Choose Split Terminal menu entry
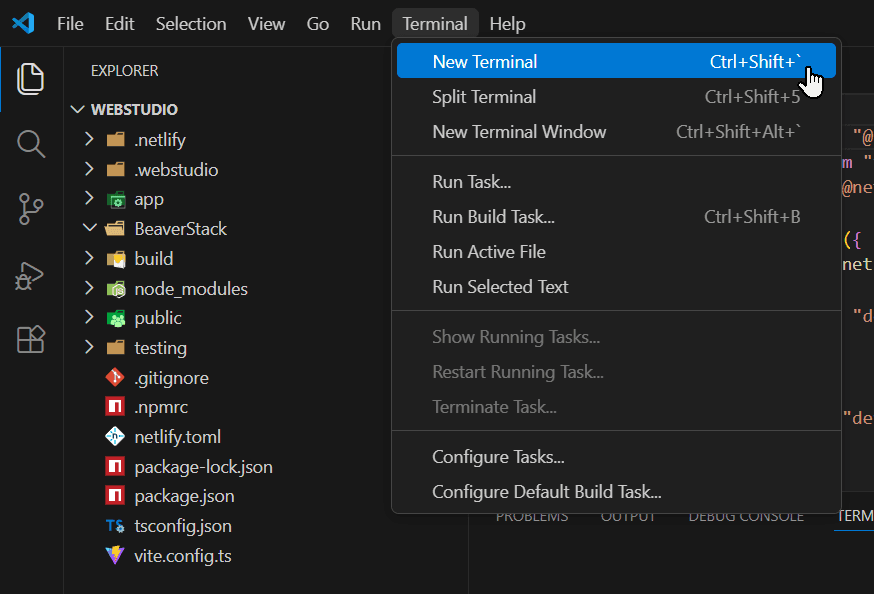874x594 pixels. point(484,97)
